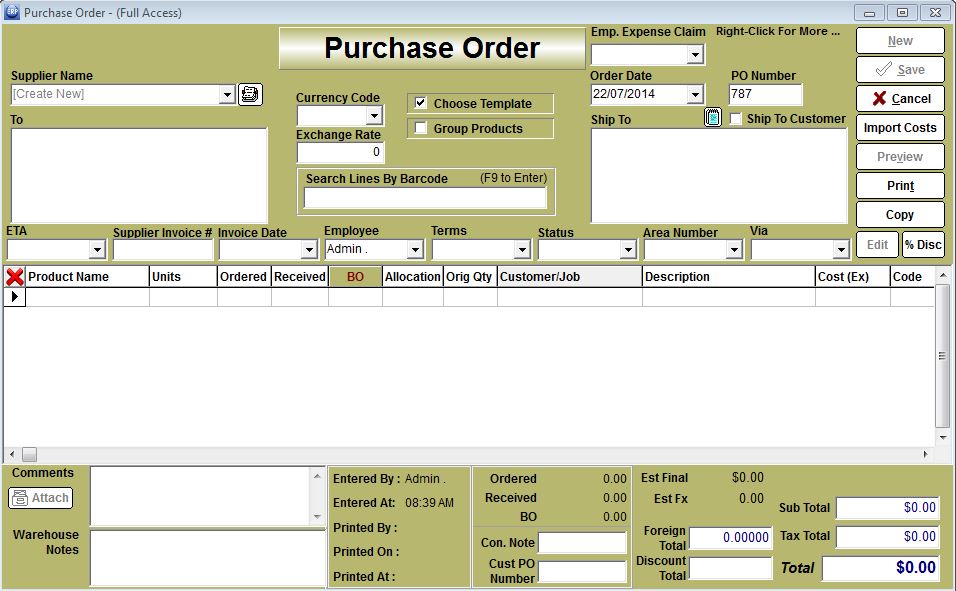Uncheck the Choose Template checkbox
This screenshot has width=956, height=591.
tap(421, 103)
